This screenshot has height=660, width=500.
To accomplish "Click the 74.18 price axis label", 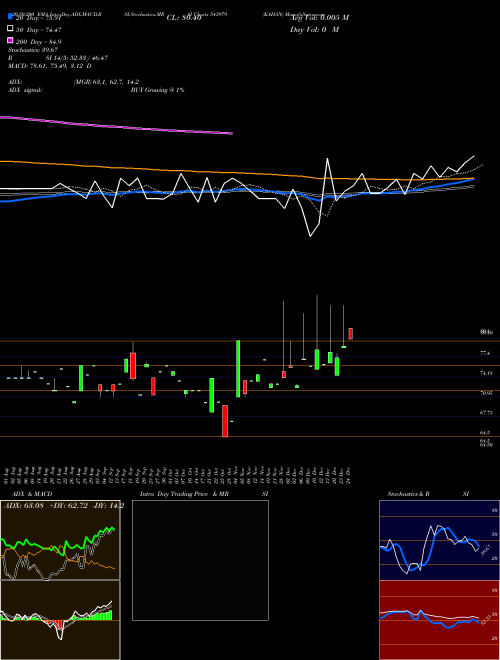I will [486, 373].
